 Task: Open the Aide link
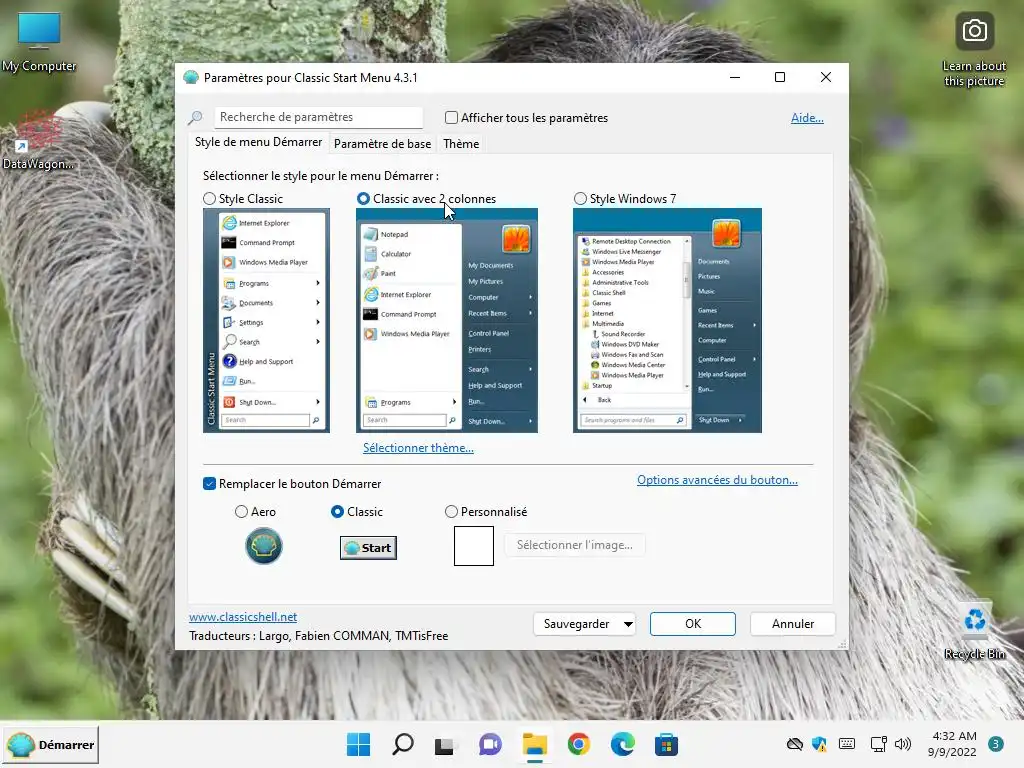tap(807, 118)
